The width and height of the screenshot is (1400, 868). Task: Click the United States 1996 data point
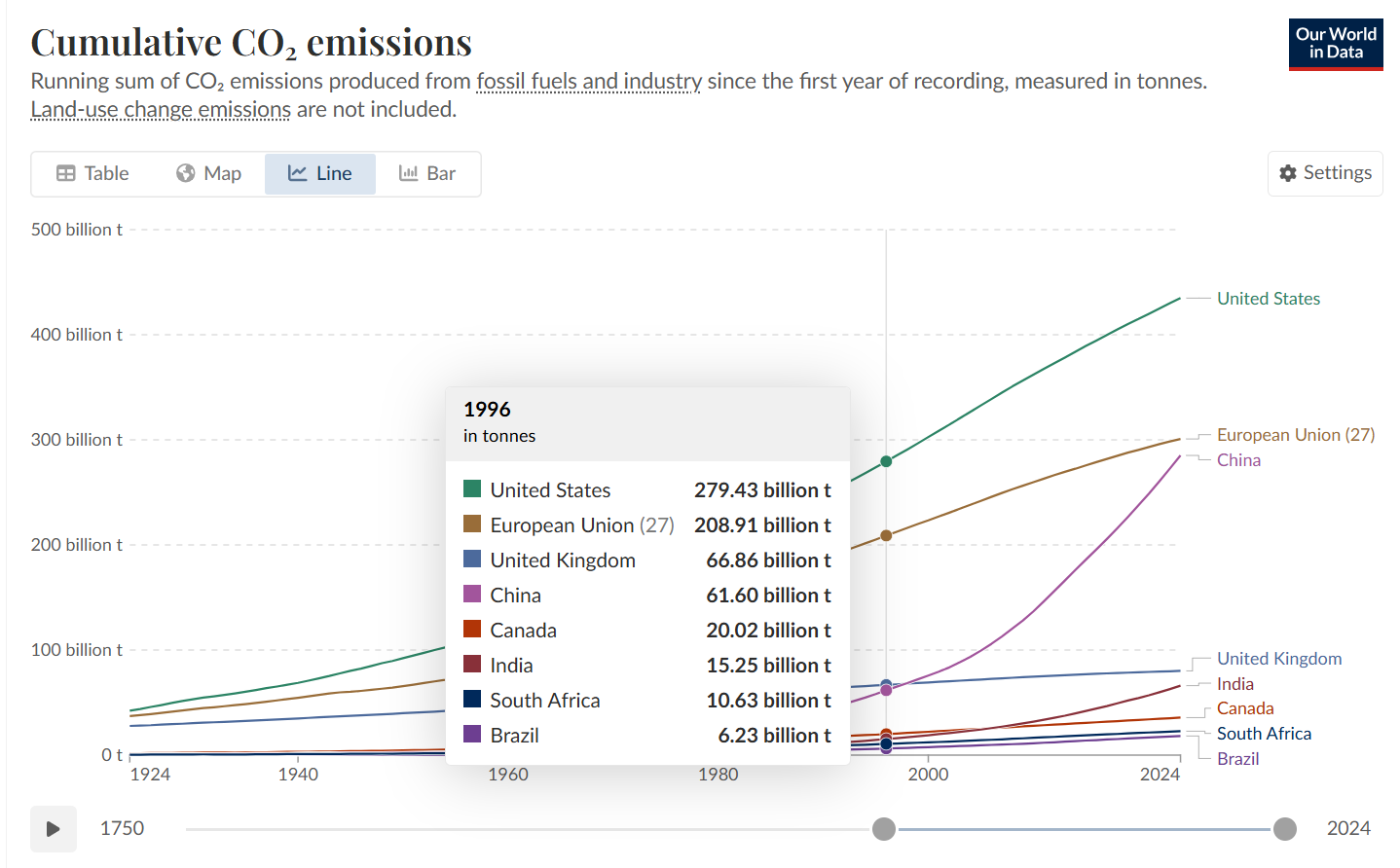tap(886, 461)
